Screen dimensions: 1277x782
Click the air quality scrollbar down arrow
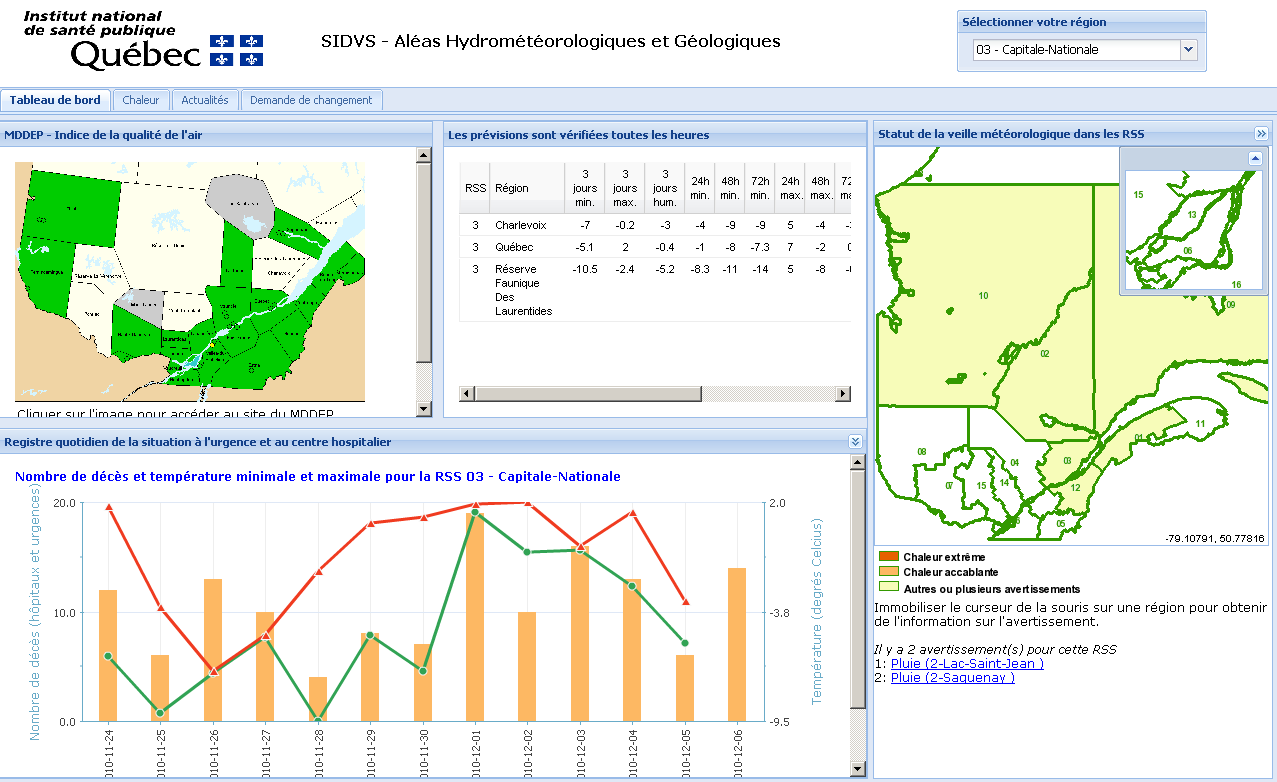point(423,409)
